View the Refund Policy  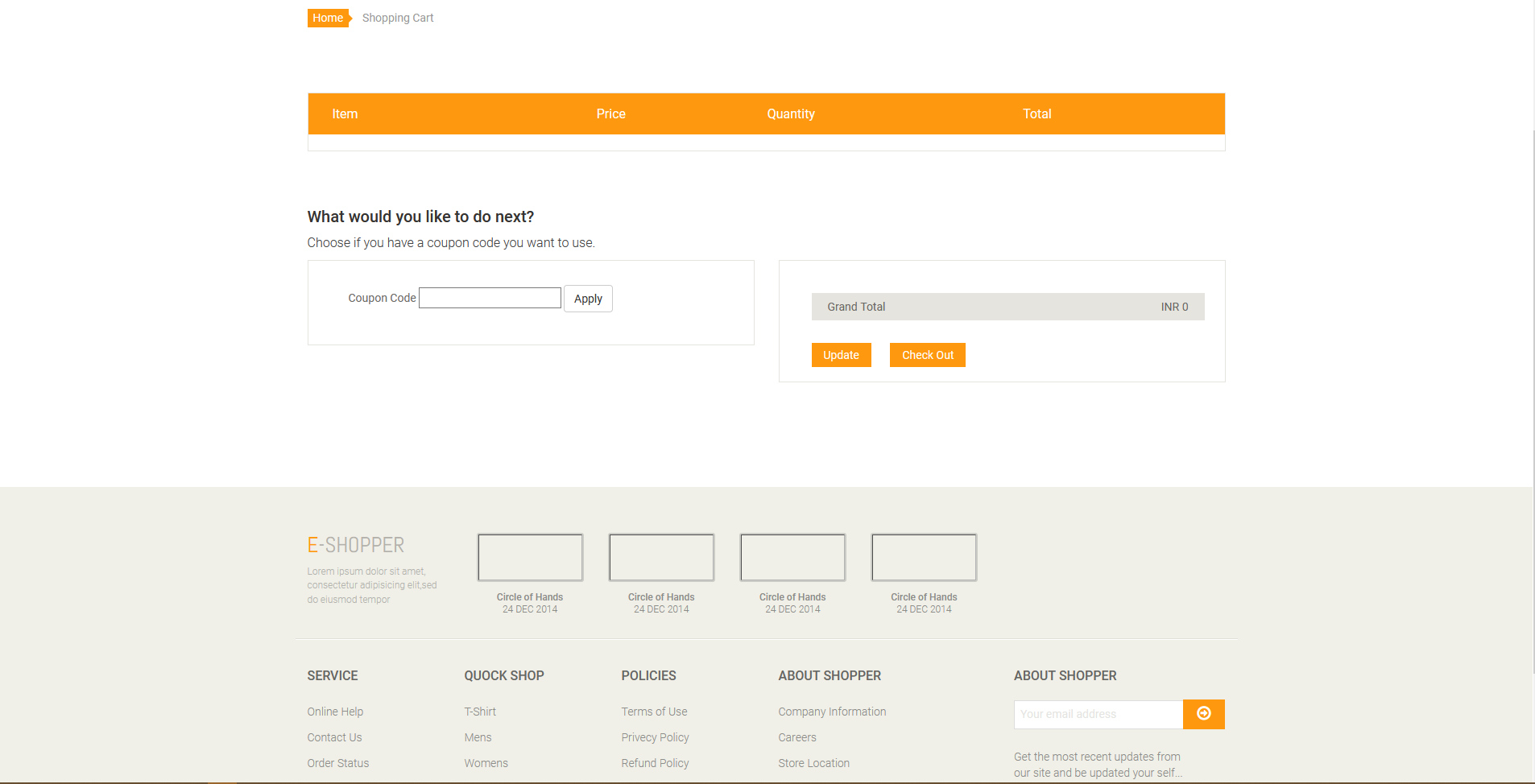(x=654, y=763)
